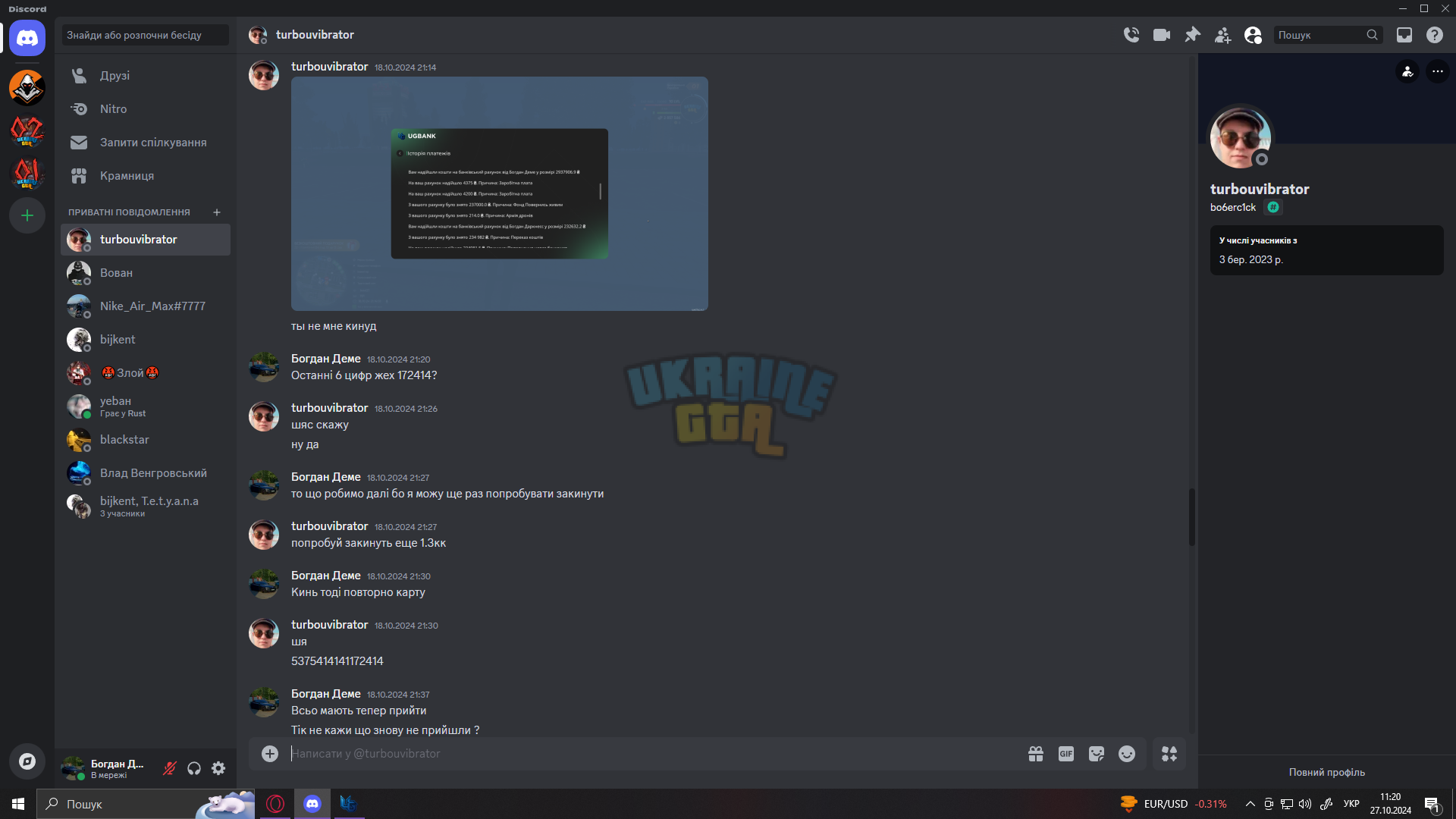This screenshot has width=1456, height=819.
Task: Open the red 01 Ukraine GTA server
Action: [x=27, y=174]
